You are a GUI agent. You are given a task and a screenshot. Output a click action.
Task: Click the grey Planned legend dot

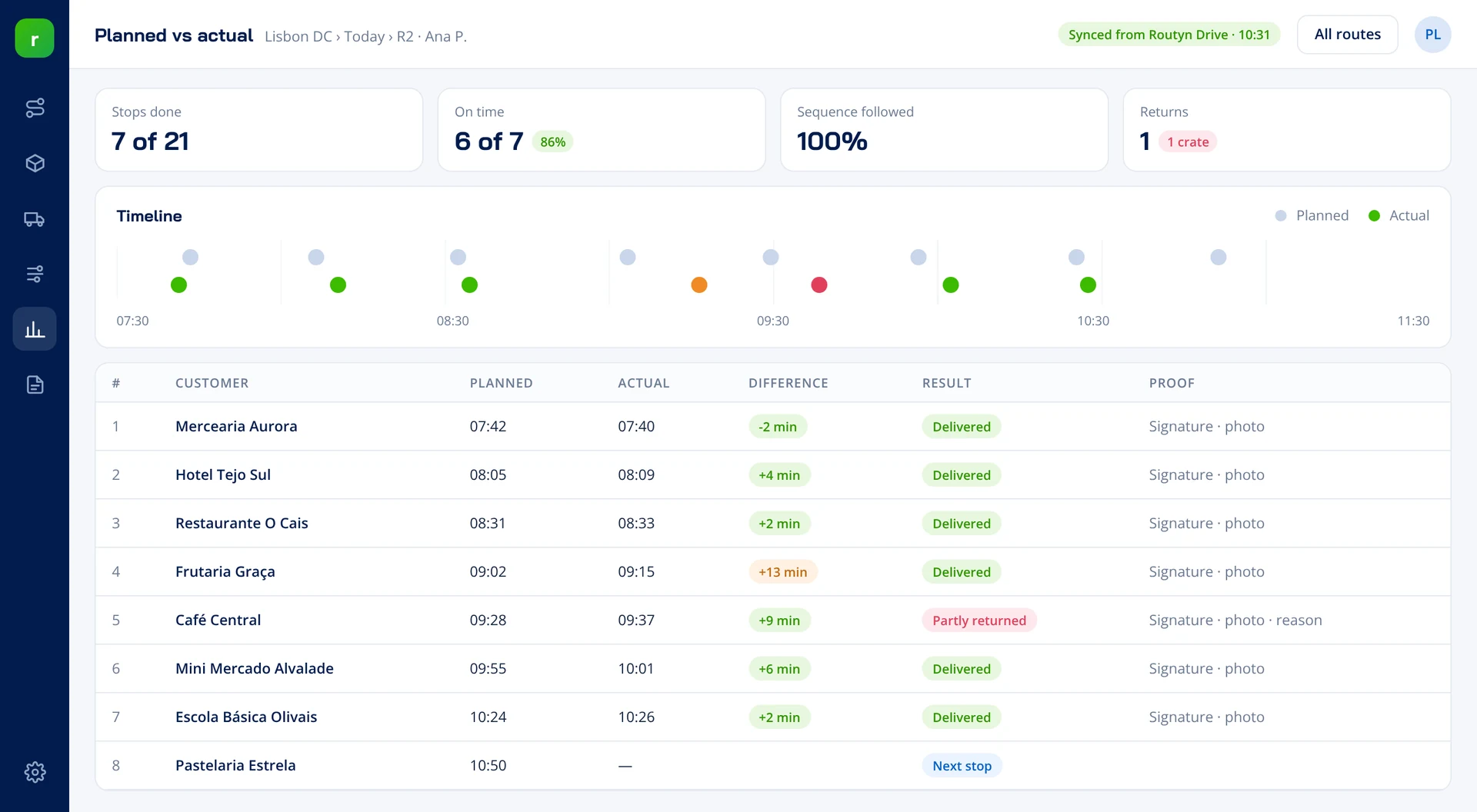[x=1281, y=216]
